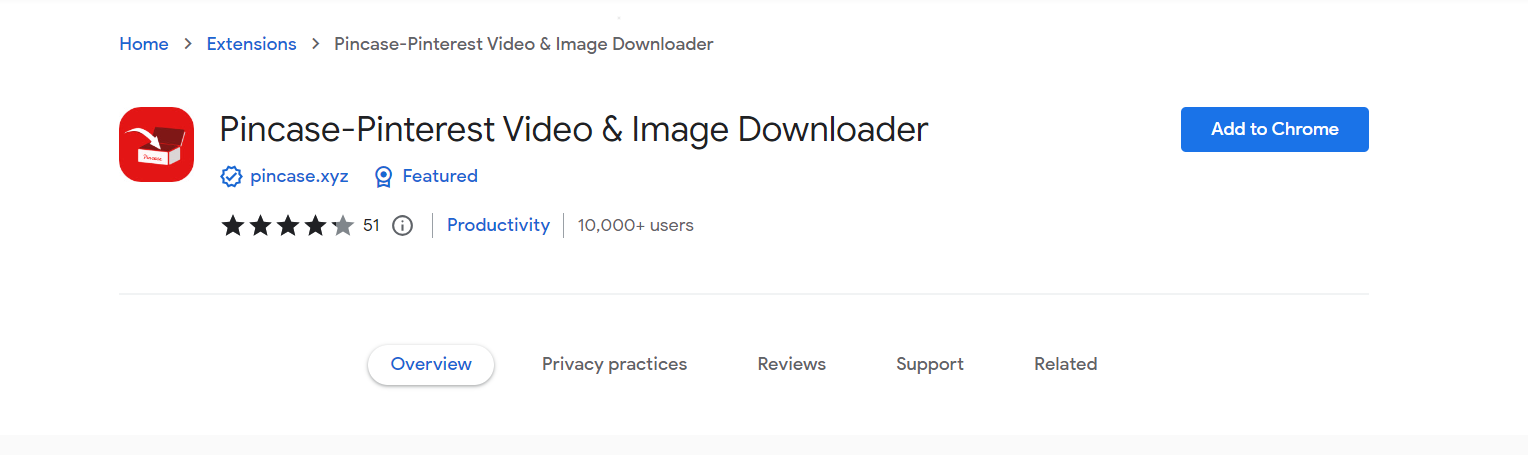Click the chevron after Home breadcrumb
1528x455 pixels.
click(188, 44)
